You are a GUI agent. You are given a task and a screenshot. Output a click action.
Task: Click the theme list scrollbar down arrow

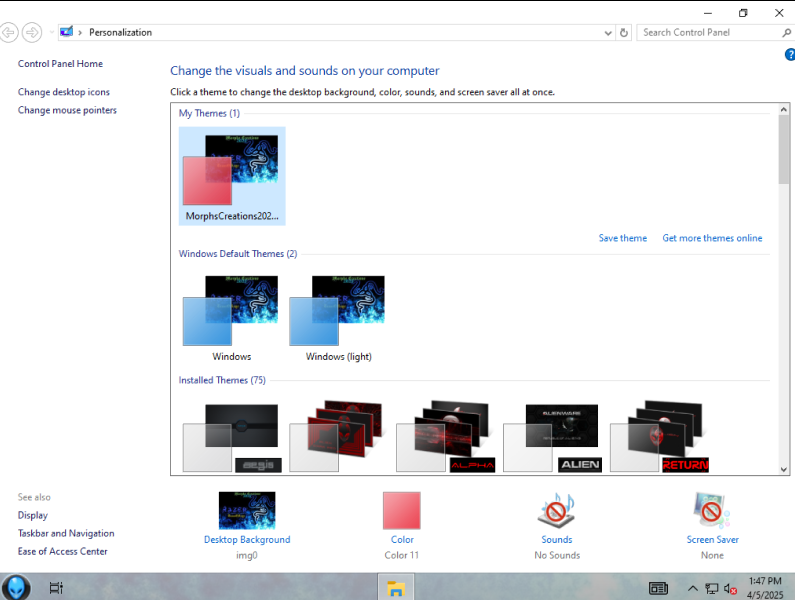coord(784,469)
